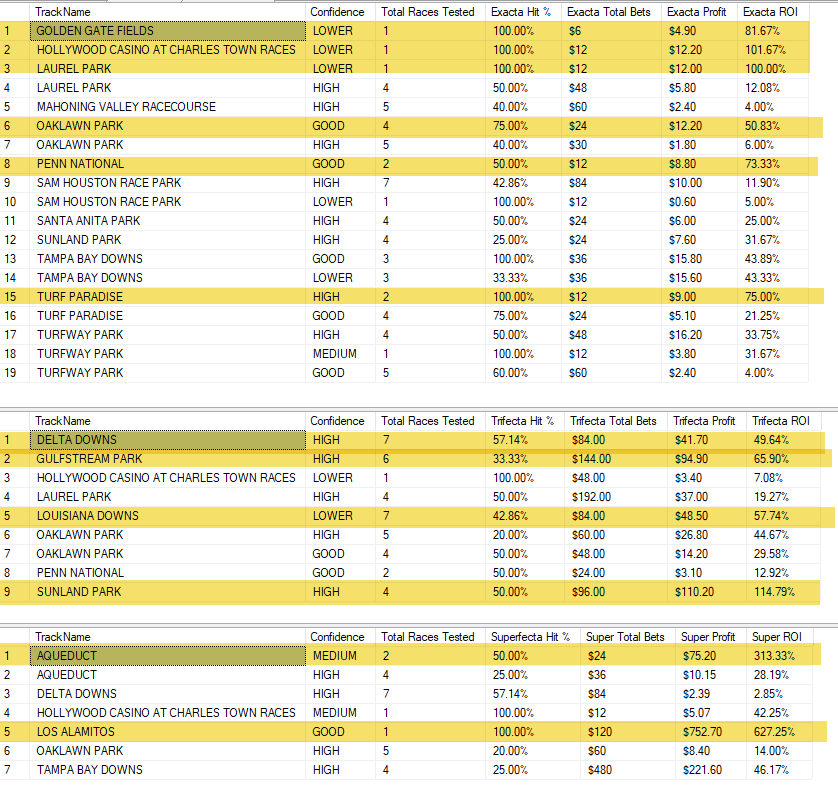Click the $10.15 Super Profit cell
The image size is (838, 791).
[710, 675]
